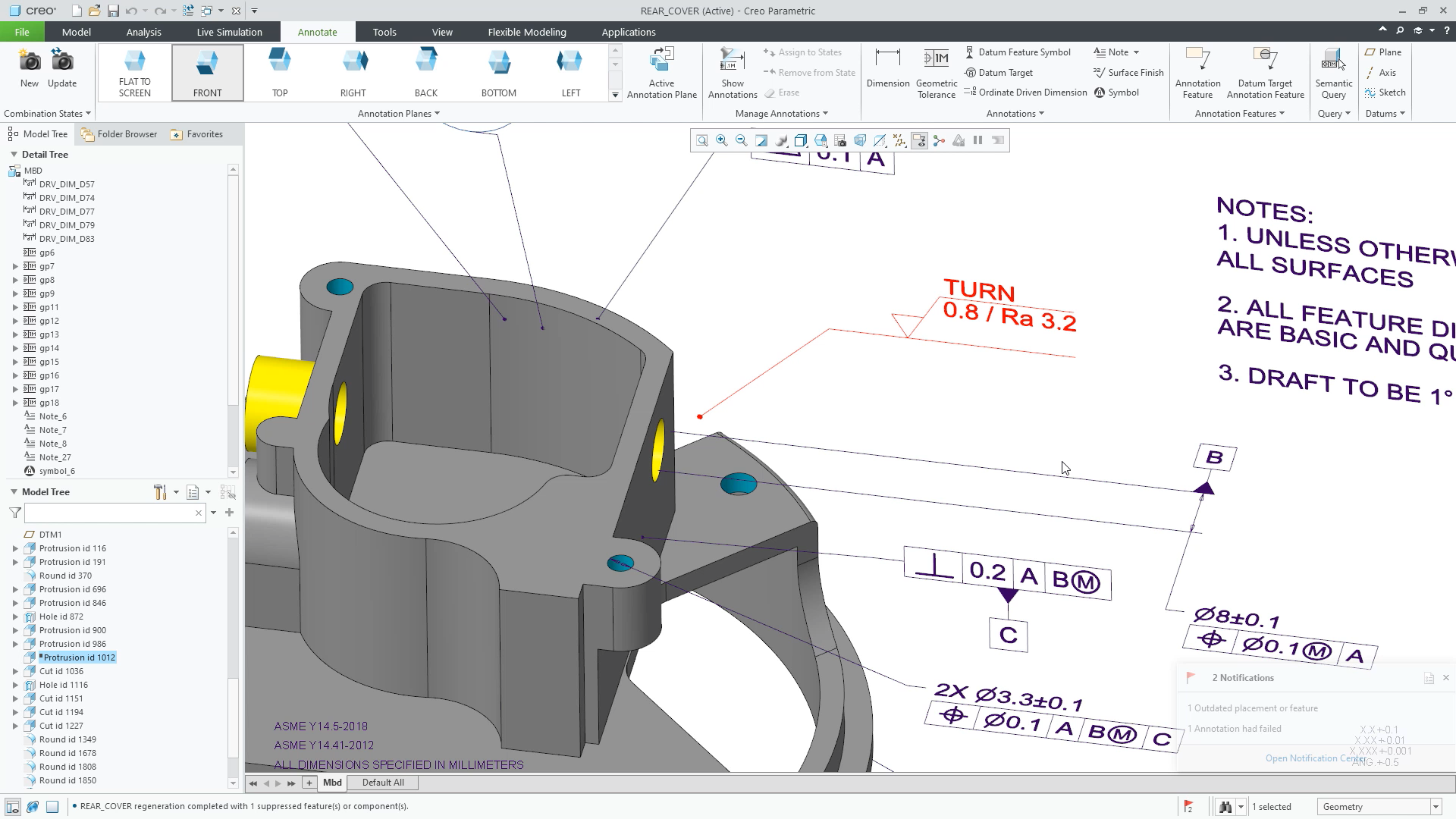Select the Default All combination state tab
1456x819 pixels.
[x=383, y=783]
